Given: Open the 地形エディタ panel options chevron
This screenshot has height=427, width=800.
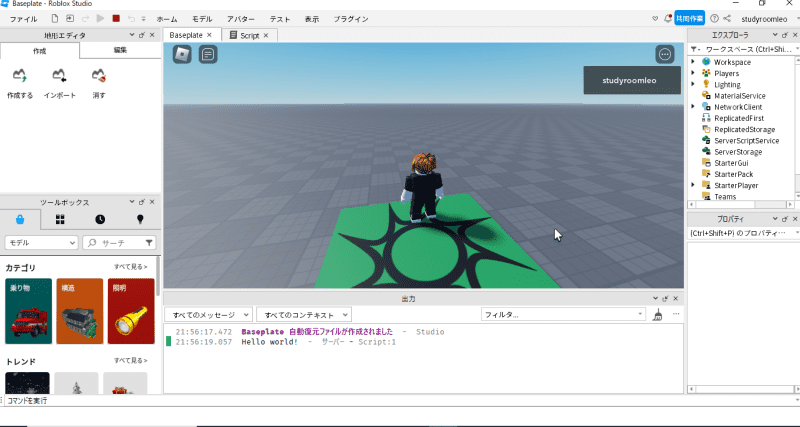Looking at the screenshot, I should (132, 35).
